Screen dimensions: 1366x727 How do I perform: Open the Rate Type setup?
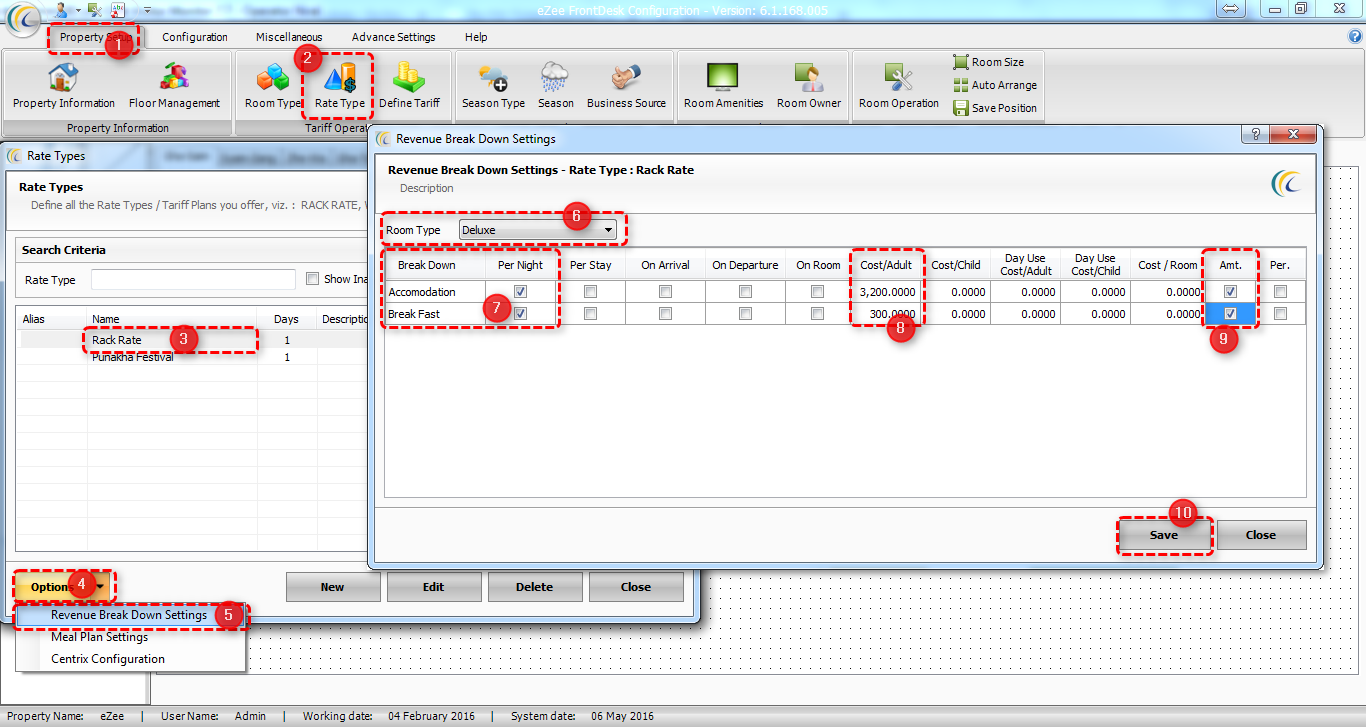point(340,86)
